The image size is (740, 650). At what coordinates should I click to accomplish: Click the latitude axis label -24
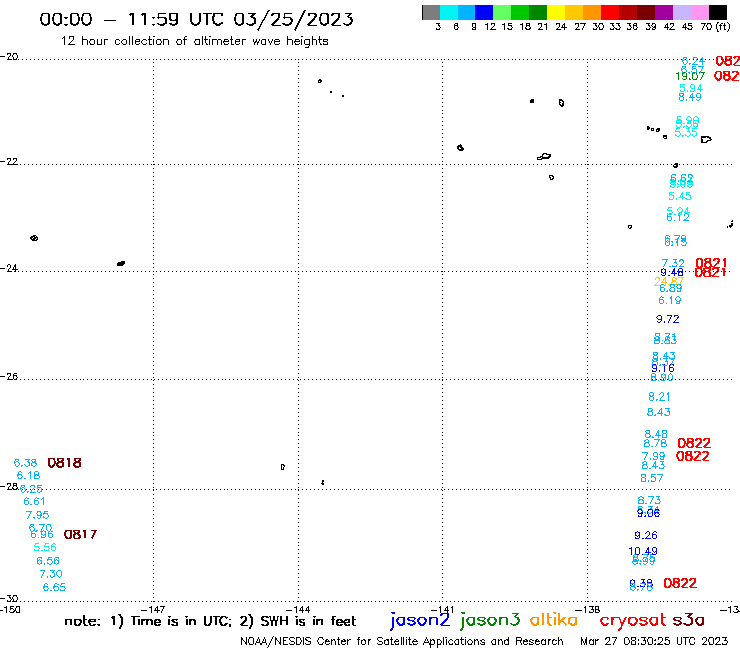click(x=9, y=268)
